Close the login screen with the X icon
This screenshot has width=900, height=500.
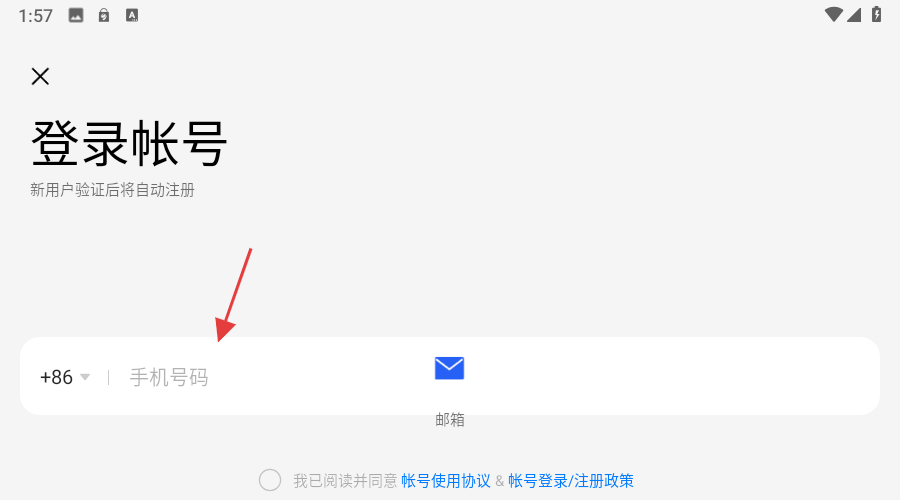pos(40,76)
